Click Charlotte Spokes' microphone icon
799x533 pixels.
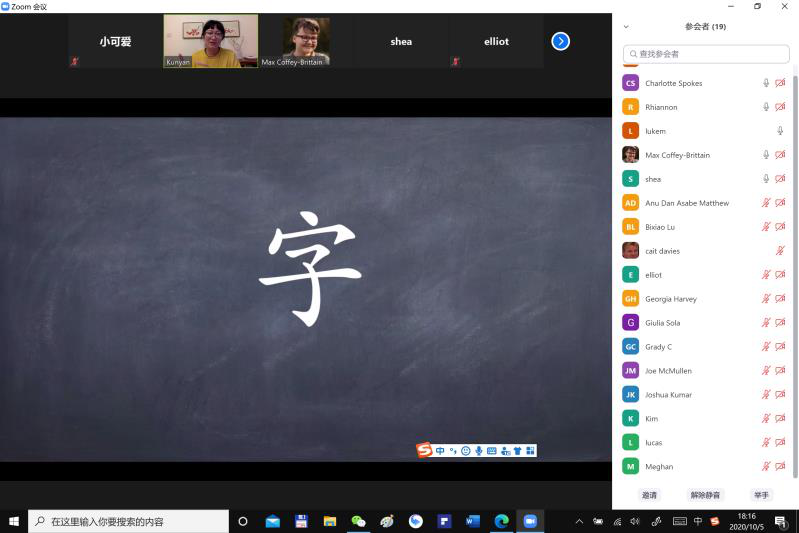point(766,83)
